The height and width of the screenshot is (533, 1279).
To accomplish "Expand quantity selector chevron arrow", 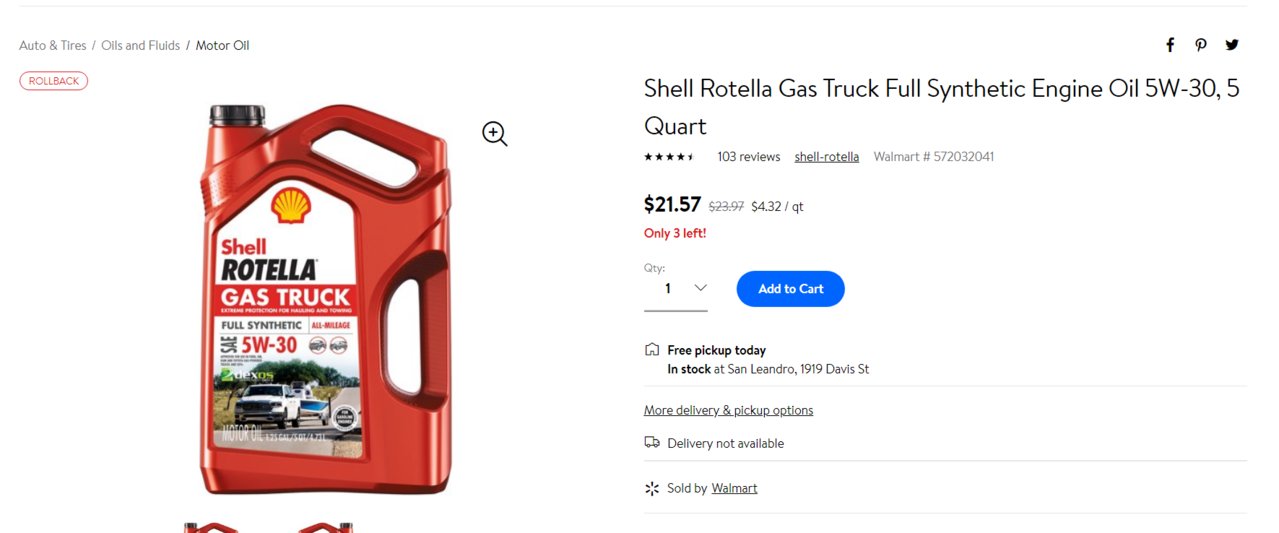I will 700,288.
